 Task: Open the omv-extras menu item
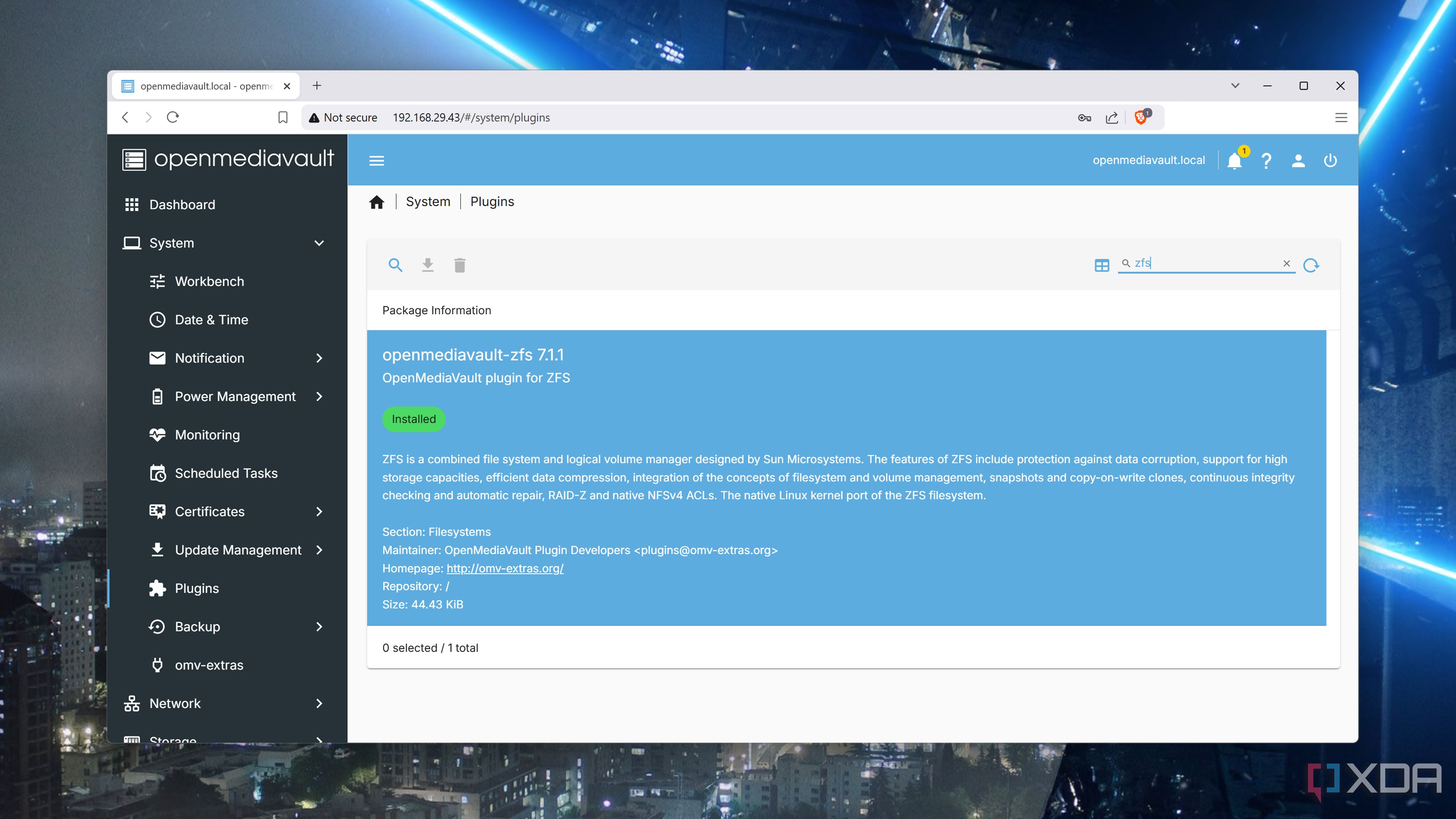pos(209,665)
